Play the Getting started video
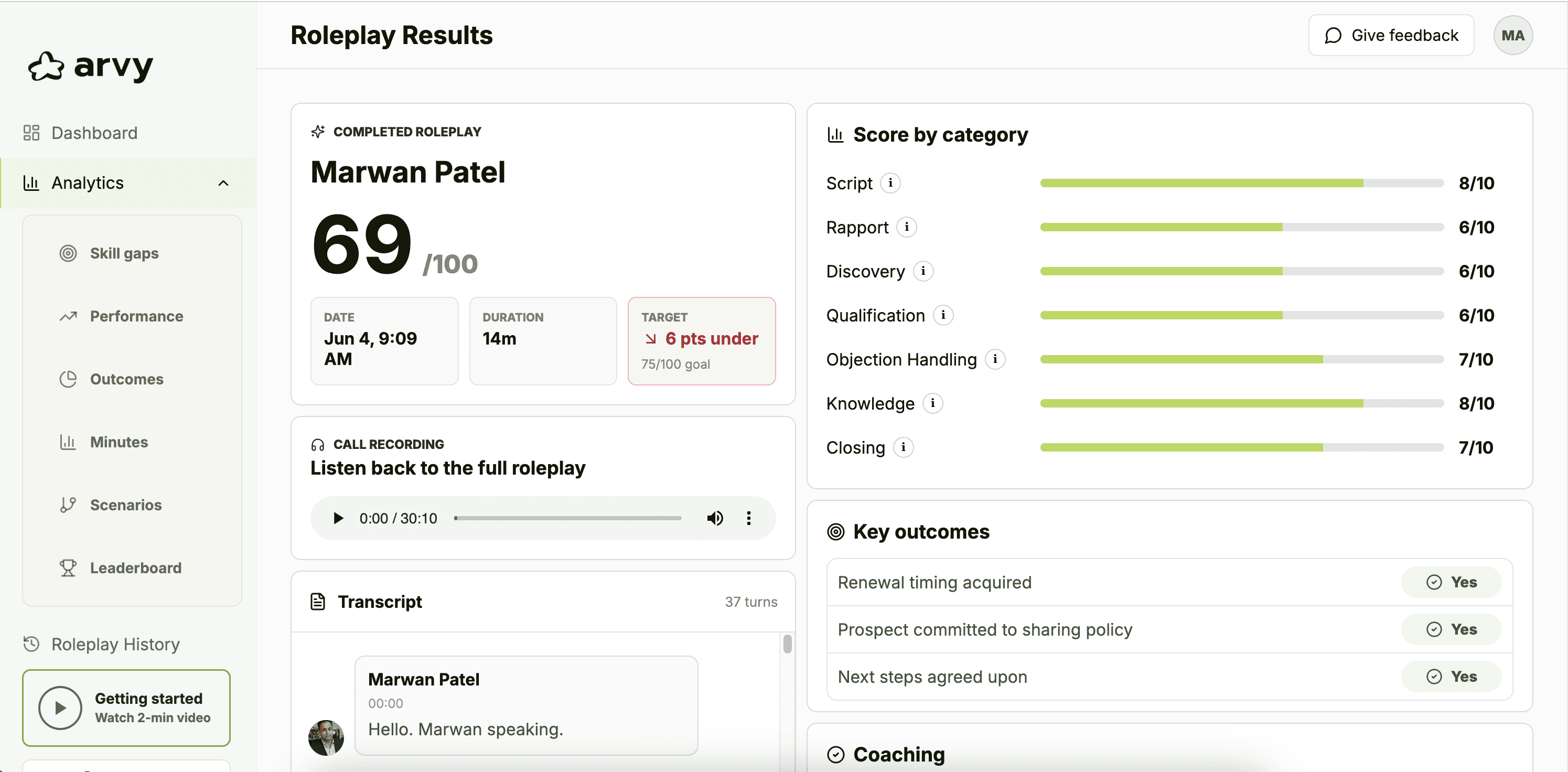 pyautogui.click(x=60, y=708)
